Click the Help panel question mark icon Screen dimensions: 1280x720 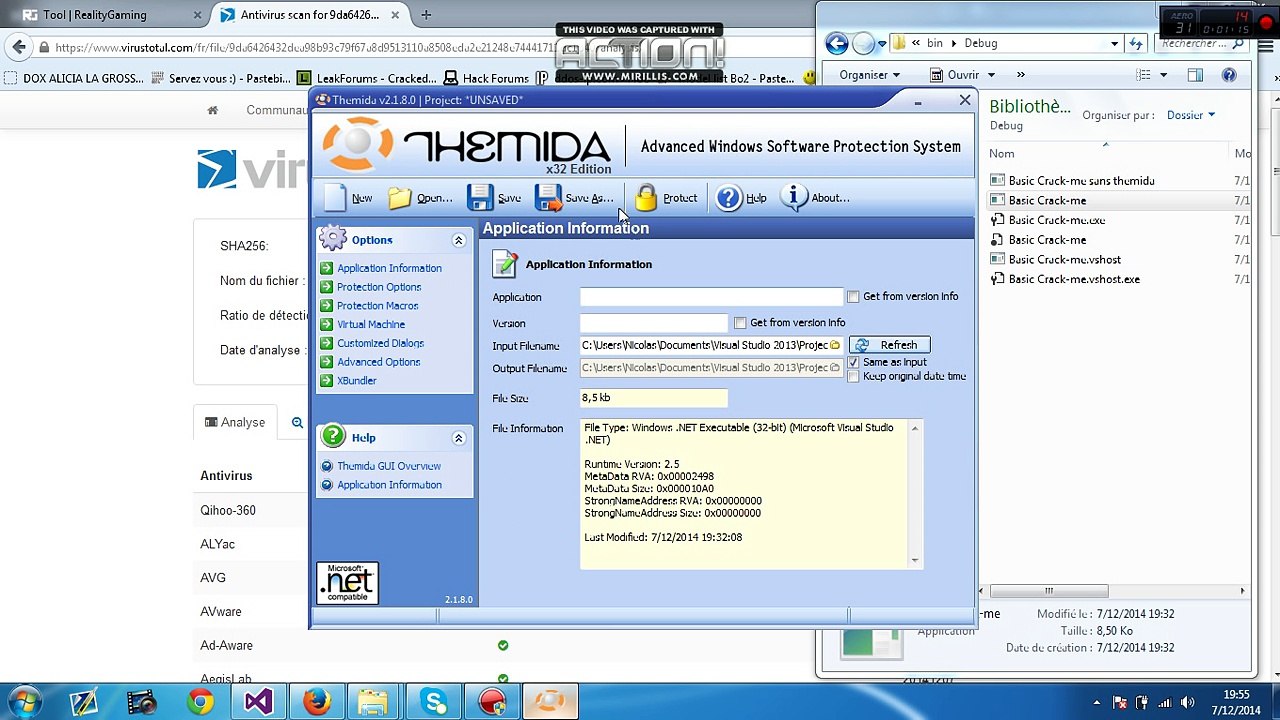tap(332, 437)
